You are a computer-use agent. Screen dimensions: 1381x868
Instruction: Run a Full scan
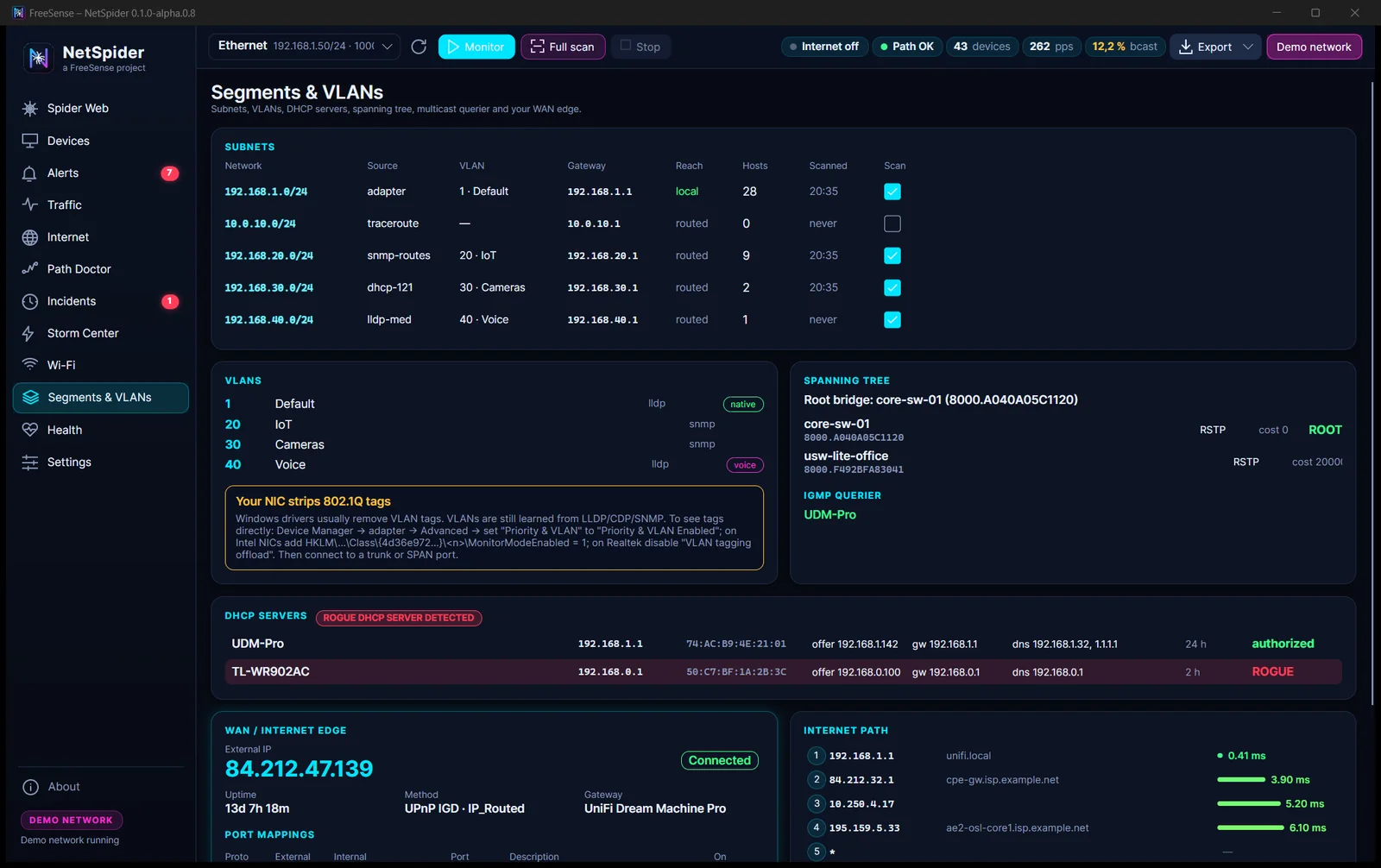[563, 47]
